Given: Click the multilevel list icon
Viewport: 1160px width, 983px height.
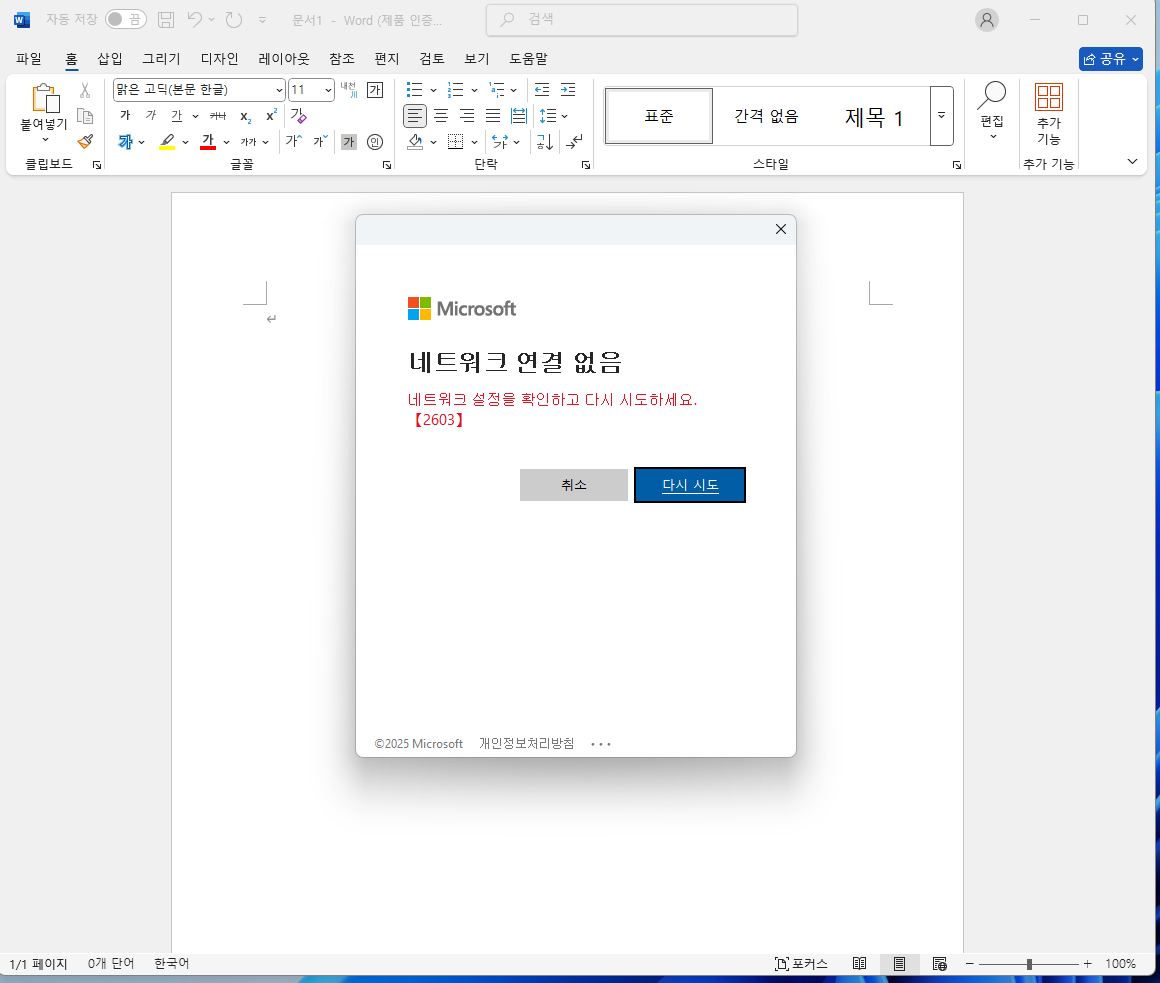Looking at the screenshot, I should [x=496, y=90].
